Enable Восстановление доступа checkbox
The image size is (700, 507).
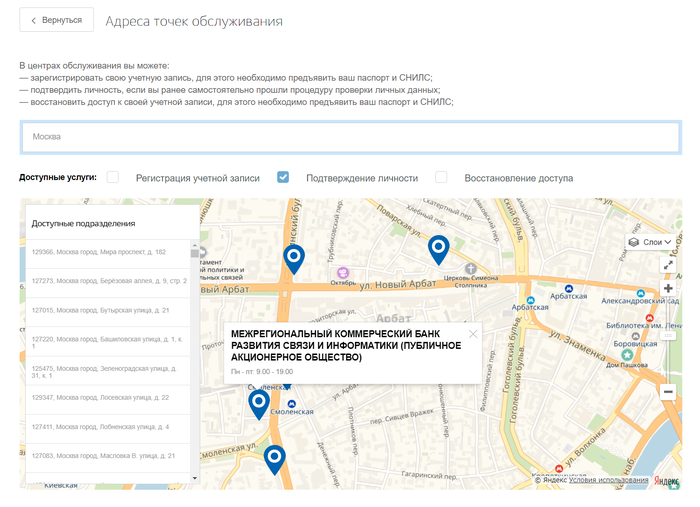(441, 177)
